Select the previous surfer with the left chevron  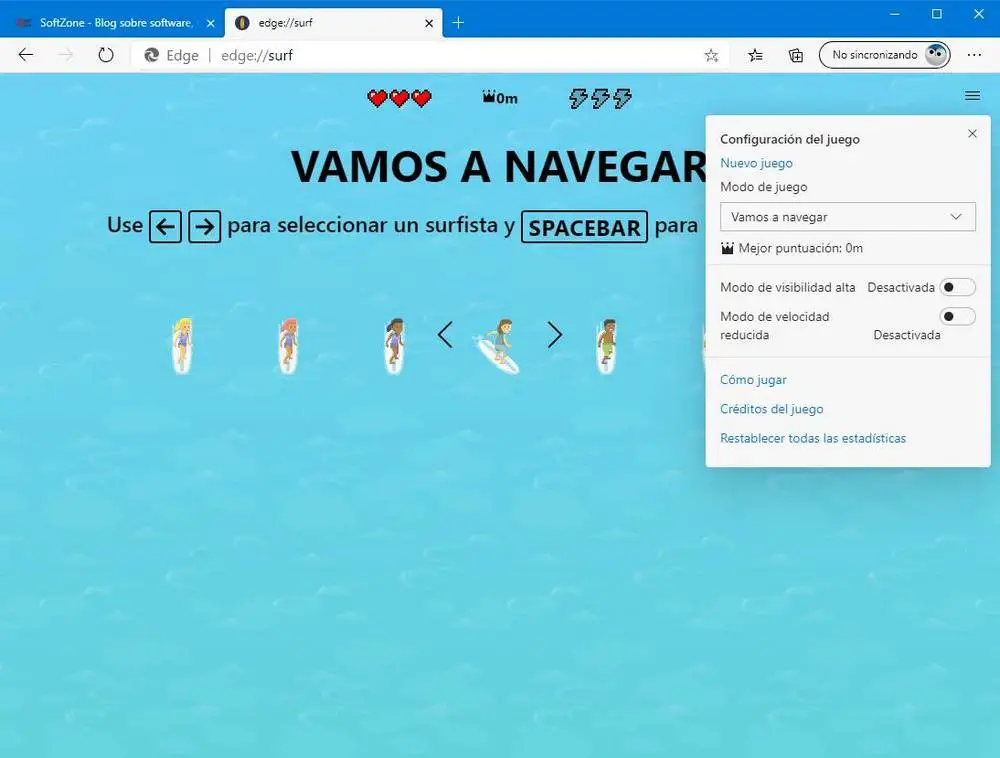(x=445, y=335)
